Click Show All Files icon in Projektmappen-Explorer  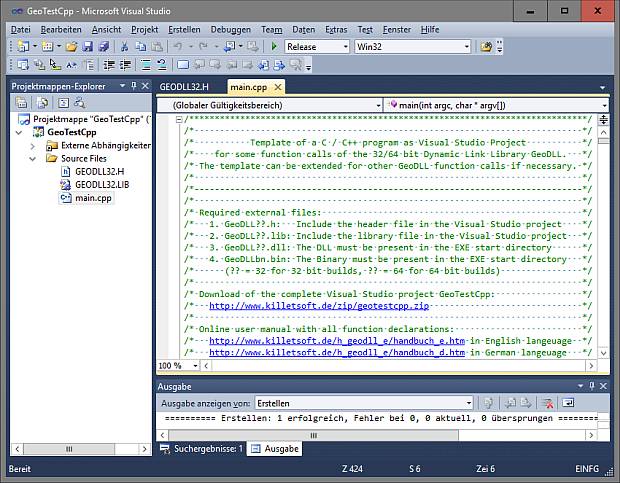pyautogui.click(x=42, y=103)
